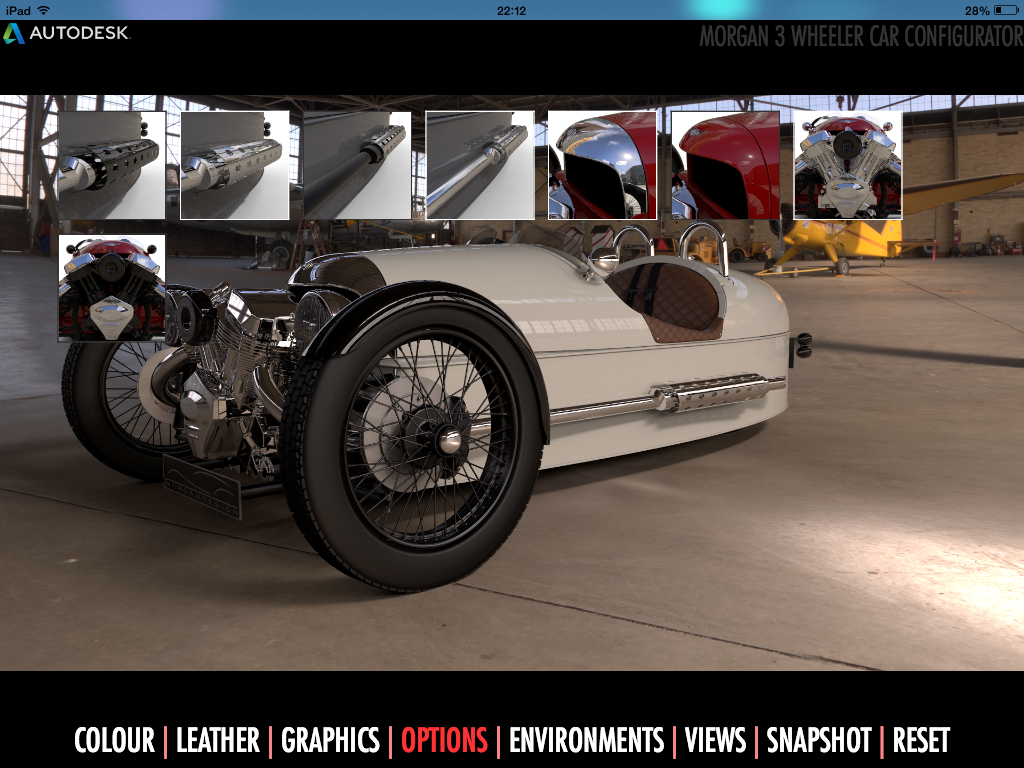
Task: Open the Views menu
Action: coord(715,741)
